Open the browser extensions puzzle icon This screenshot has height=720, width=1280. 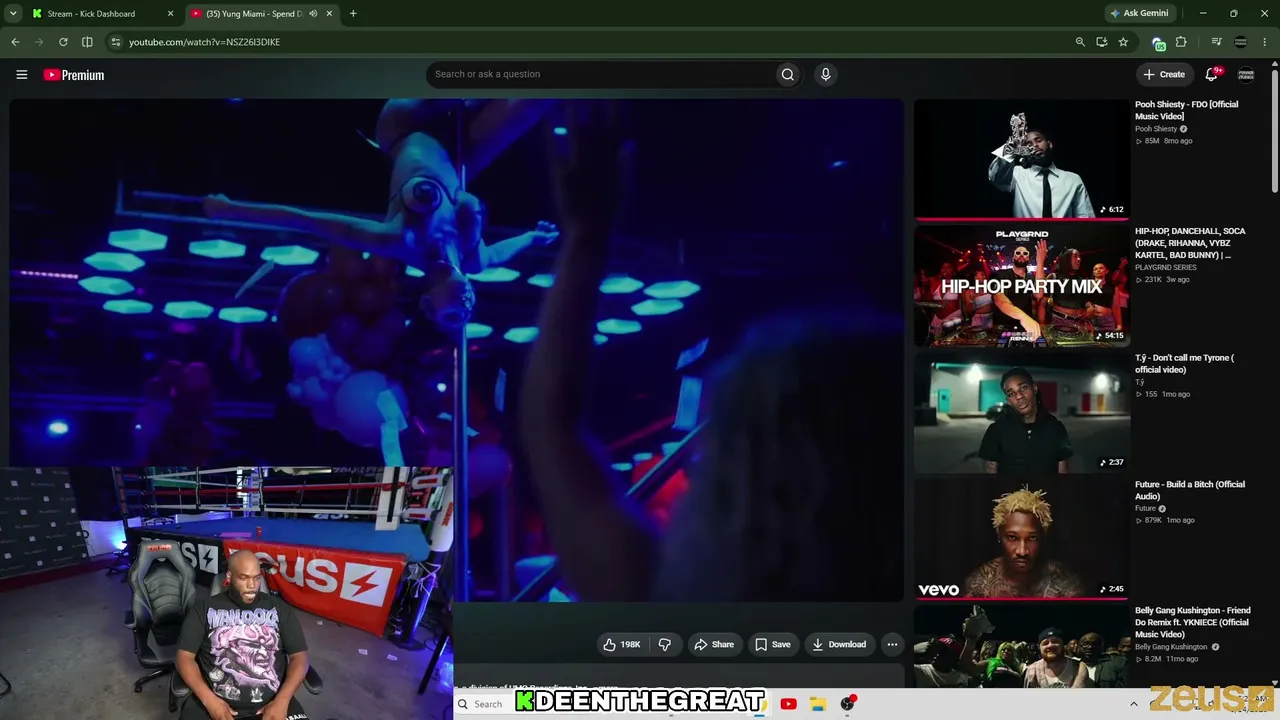tap(1181, 42)
